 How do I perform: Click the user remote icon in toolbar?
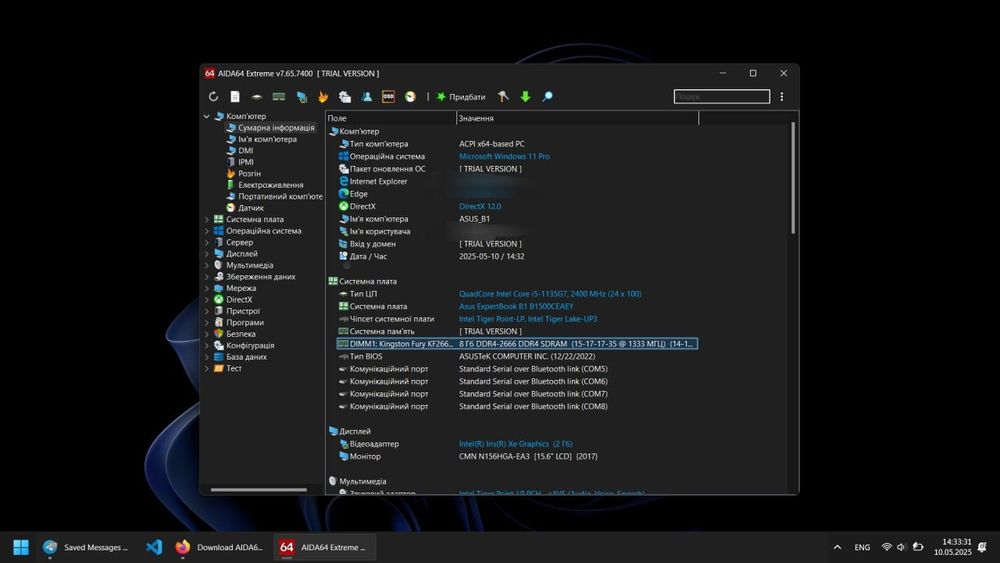click(367, 96)
